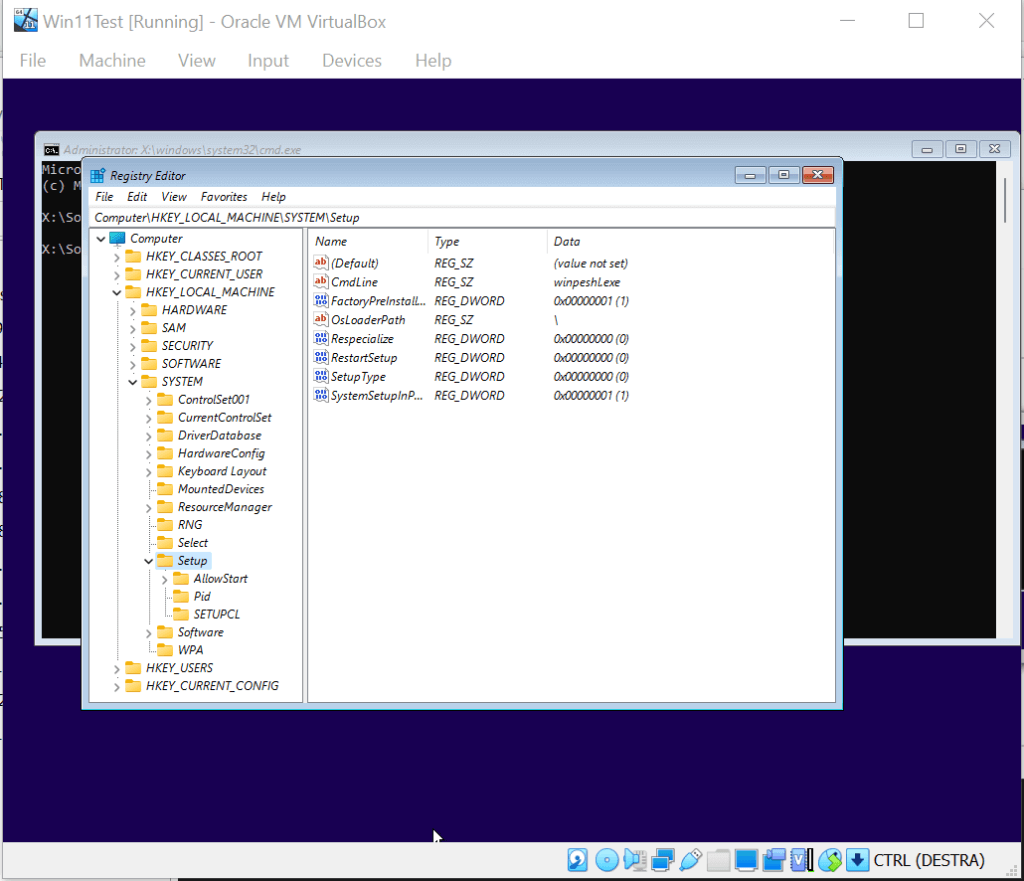Select the RestartSetup DWORD value icon
Screen dimensions: 1024x881
point(321,357)
